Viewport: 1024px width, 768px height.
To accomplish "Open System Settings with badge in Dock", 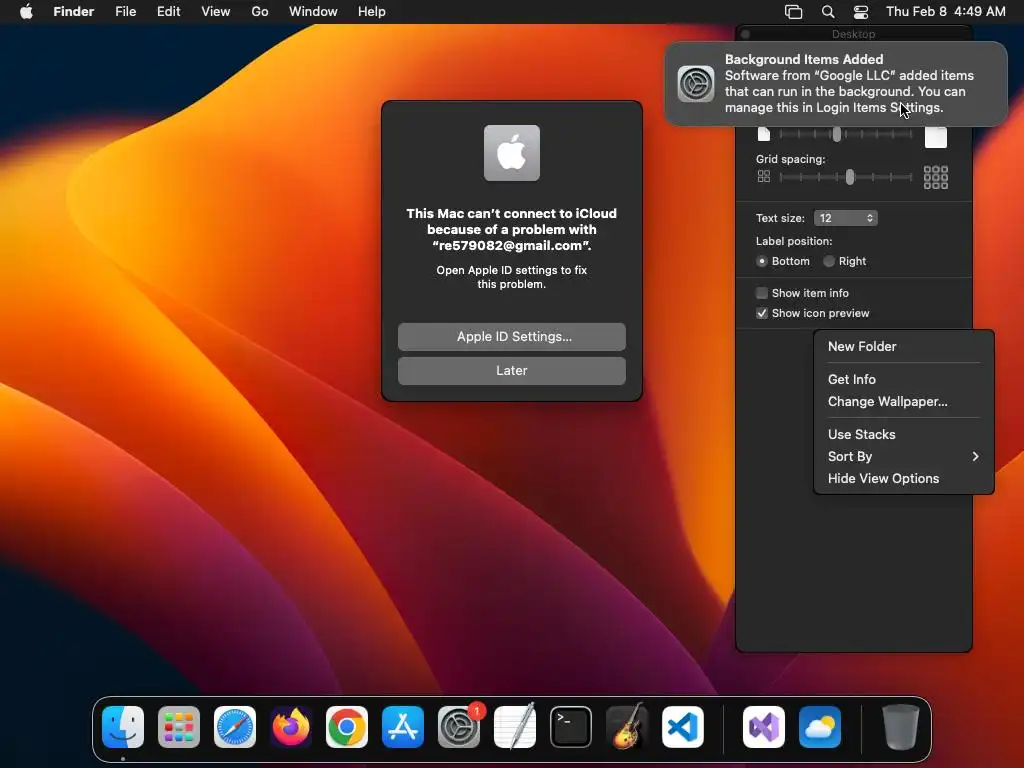I will coord(459,727).
